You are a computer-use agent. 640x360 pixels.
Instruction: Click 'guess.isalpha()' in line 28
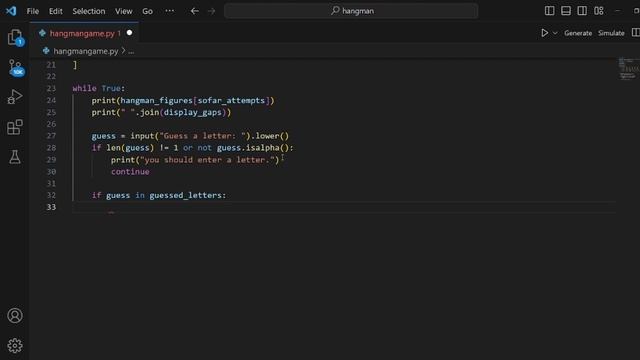click(253, 148)
